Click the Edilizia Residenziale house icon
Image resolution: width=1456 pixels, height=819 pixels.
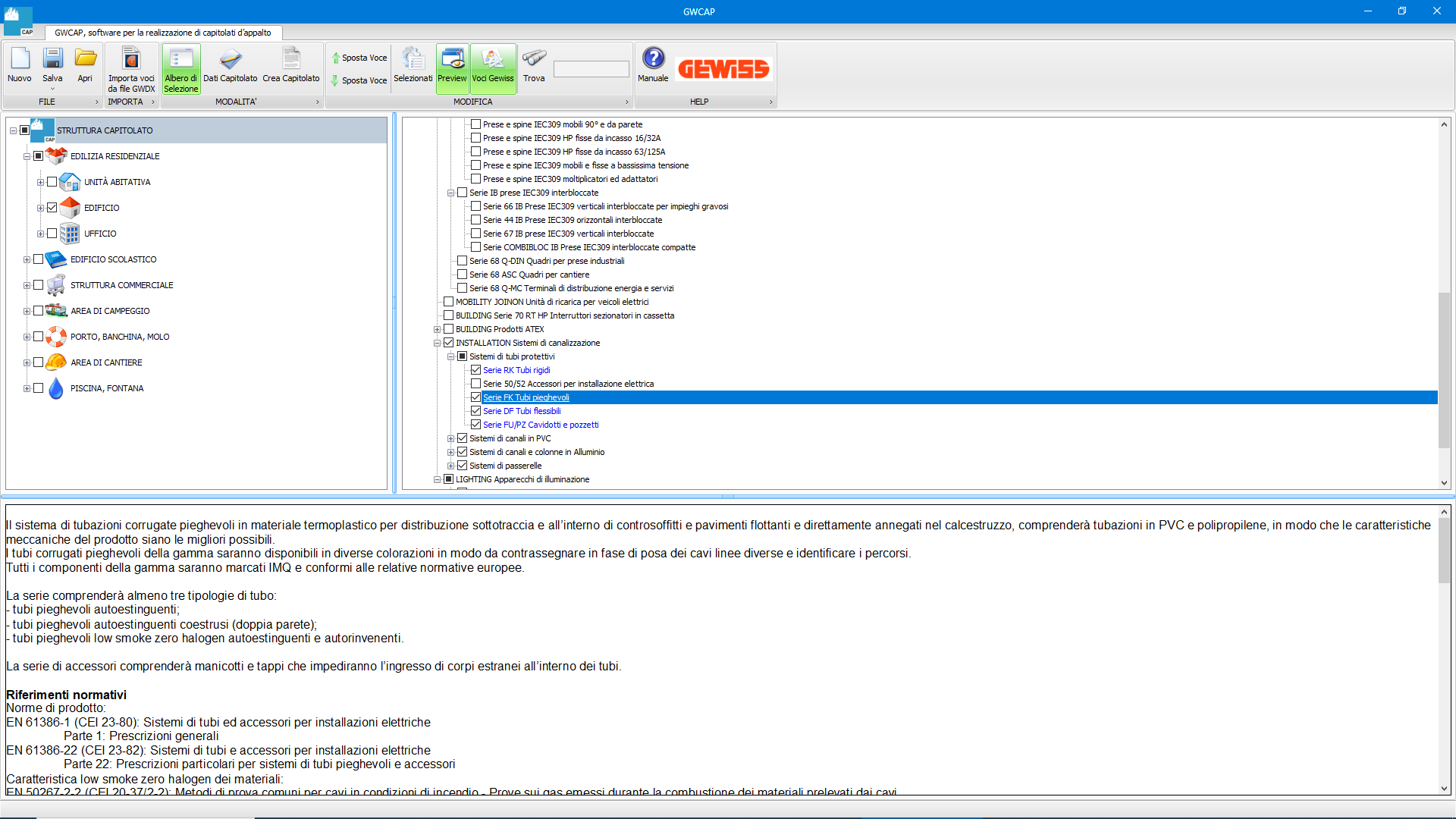click(56, 156)
